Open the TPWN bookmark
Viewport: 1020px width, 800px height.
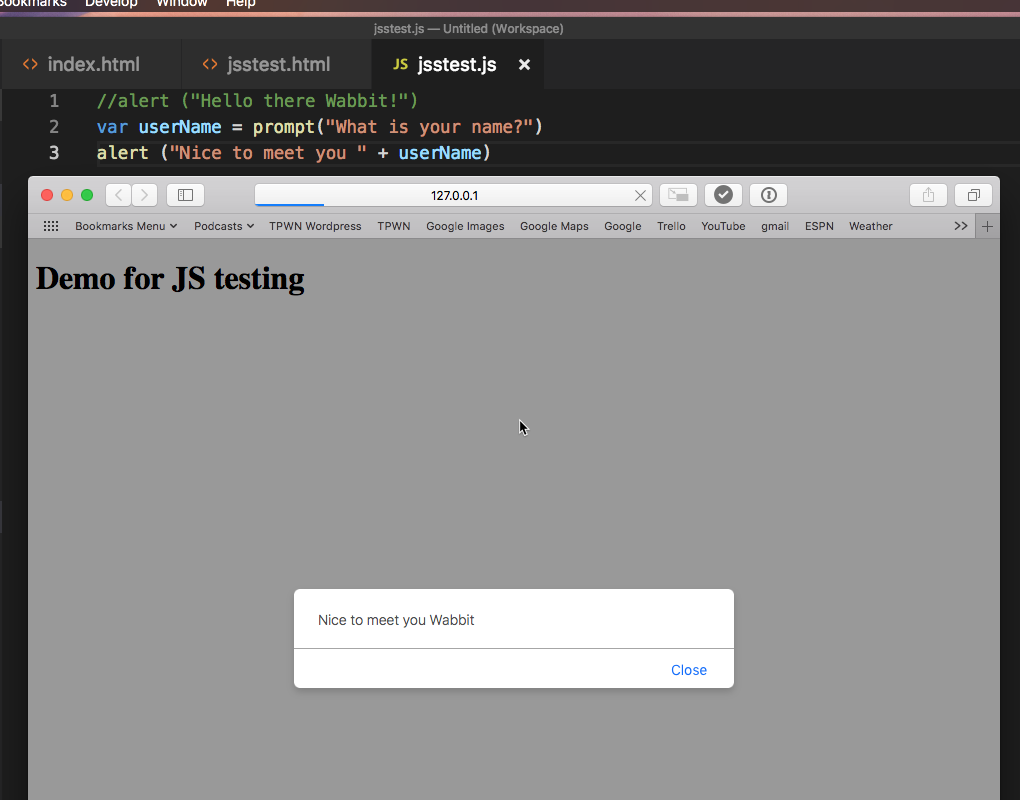pyautogui.click(x=394, y=226)
